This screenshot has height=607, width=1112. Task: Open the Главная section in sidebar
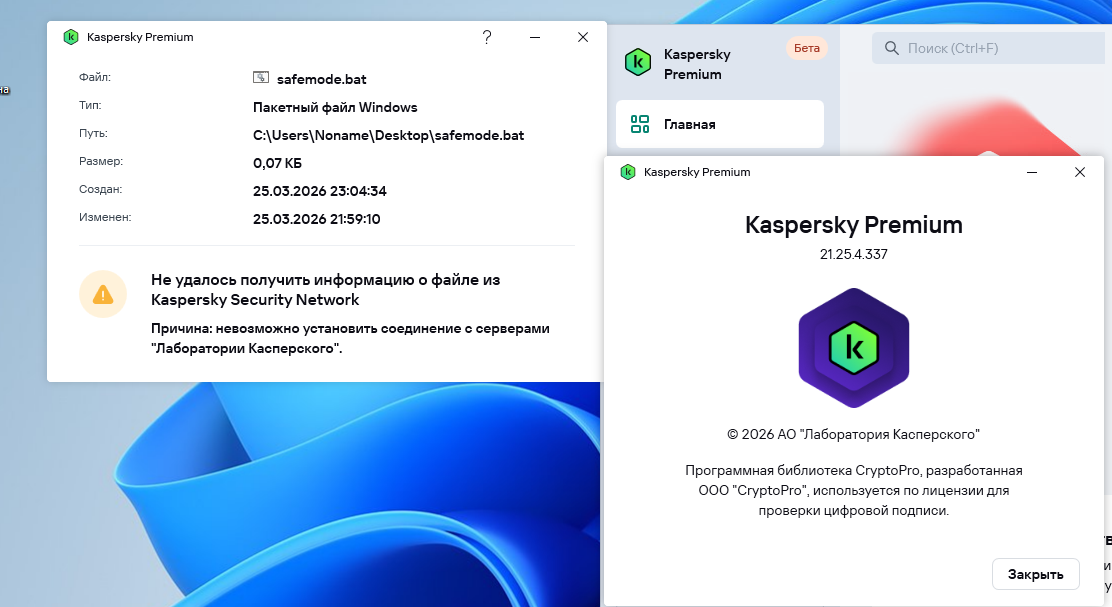click(720, 124)
